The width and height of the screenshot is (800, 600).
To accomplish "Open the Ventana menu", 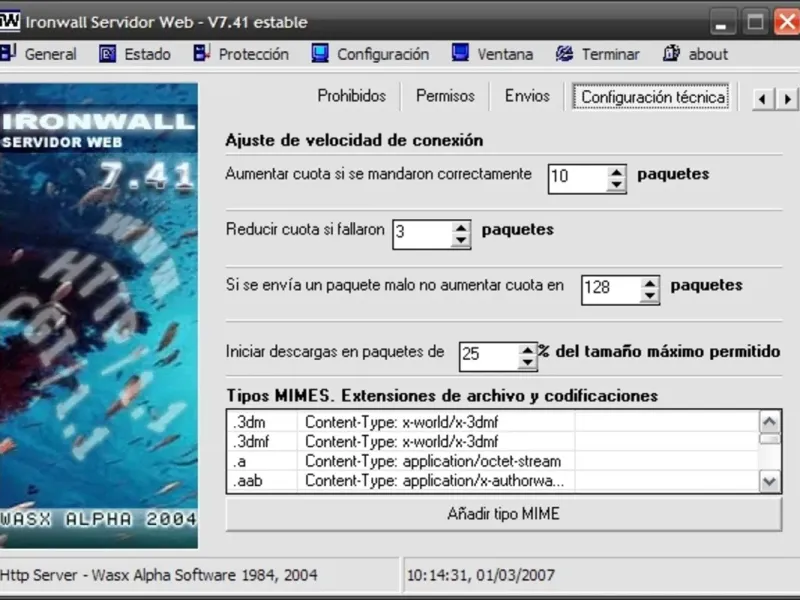I will 505,54.
